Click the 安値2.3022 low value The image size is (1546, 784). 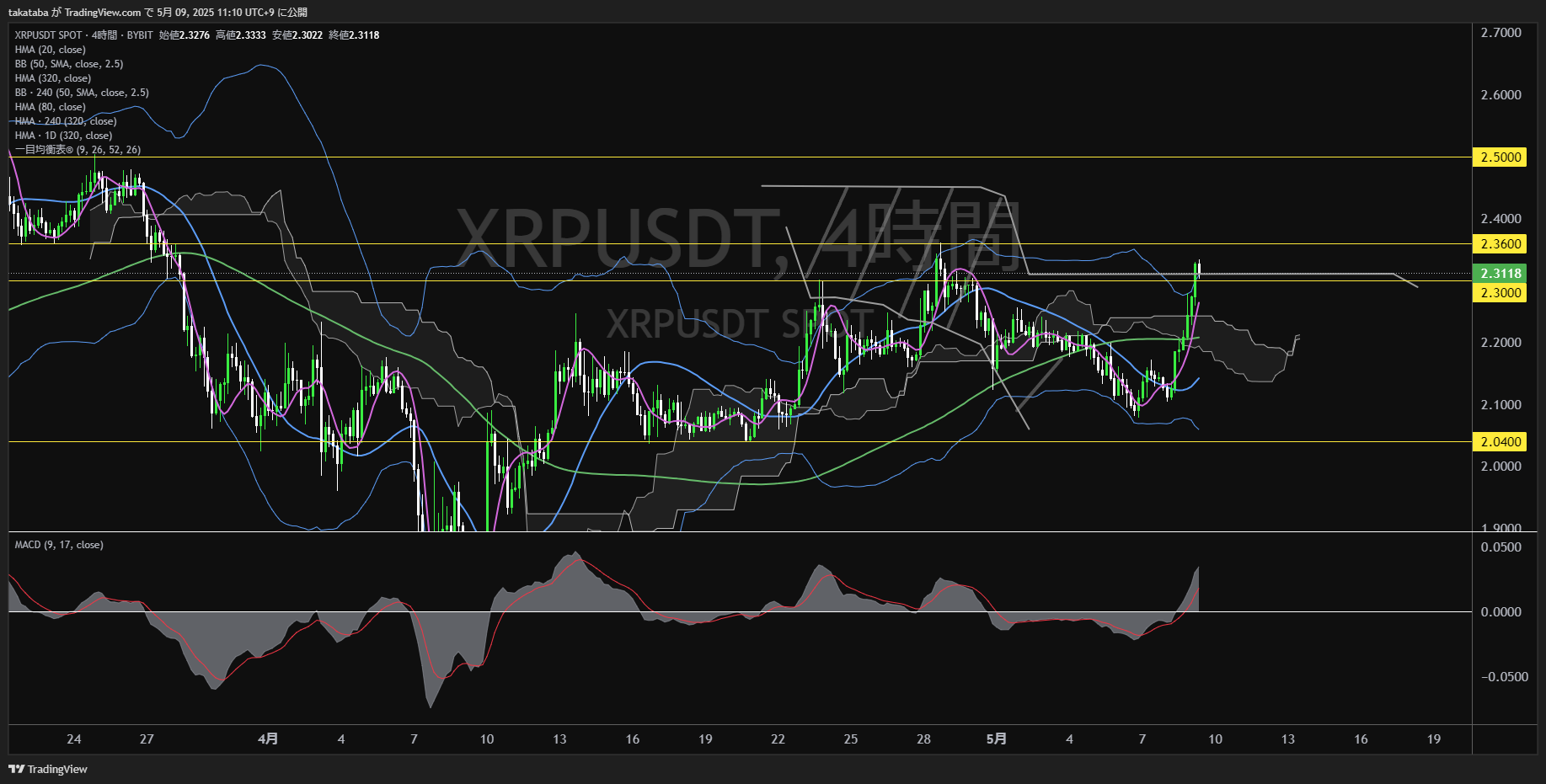point(297,35)
